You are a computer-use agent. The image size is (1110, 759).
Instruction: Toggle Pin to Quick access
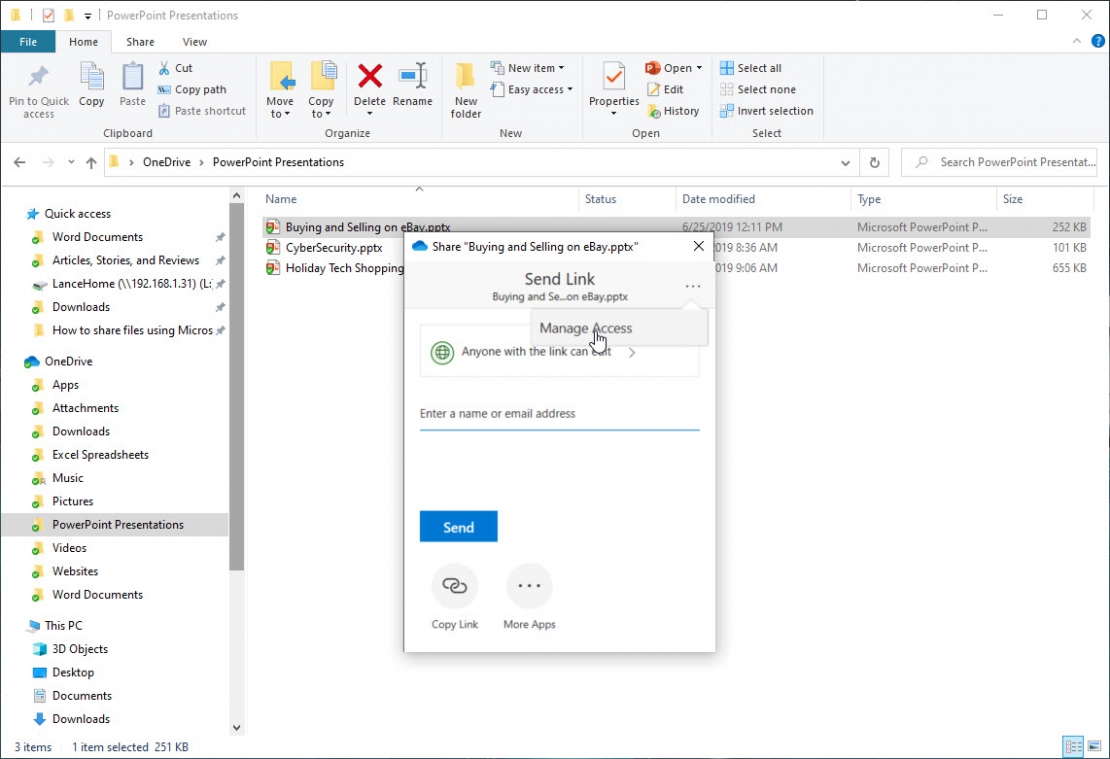pyautogui.click(x=38, y=90)
